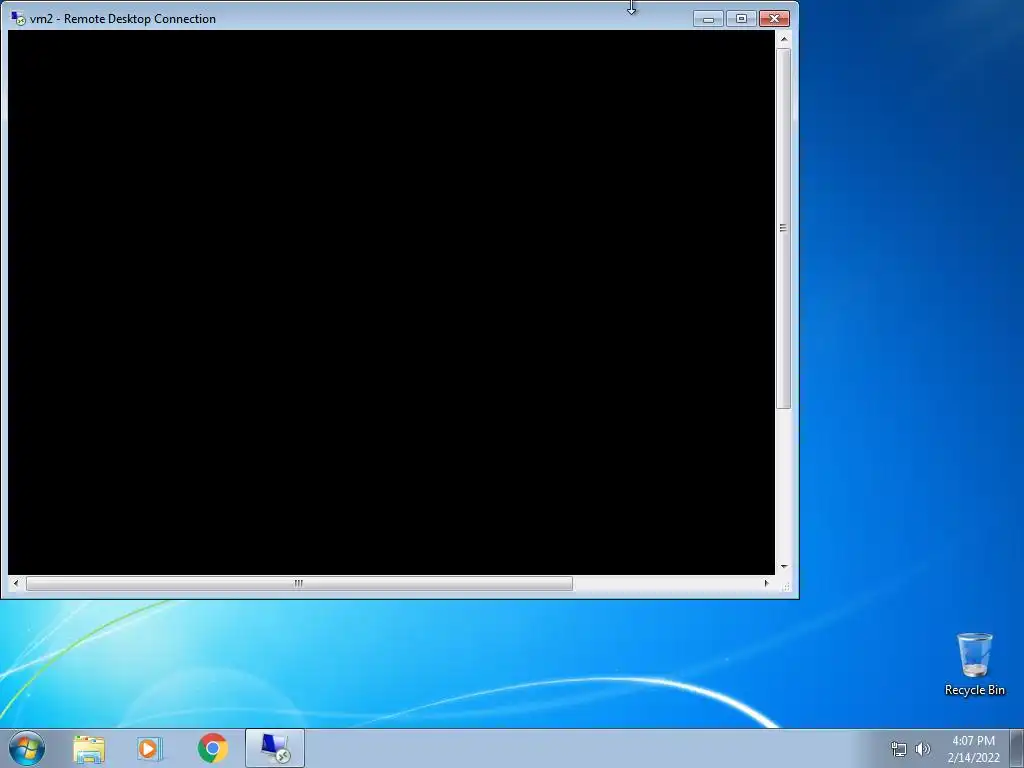Click Remote Desktop Connection title bar icon
Viewport: 1024px width, 768px height.
pyautogui.click(x=18, y=18)
